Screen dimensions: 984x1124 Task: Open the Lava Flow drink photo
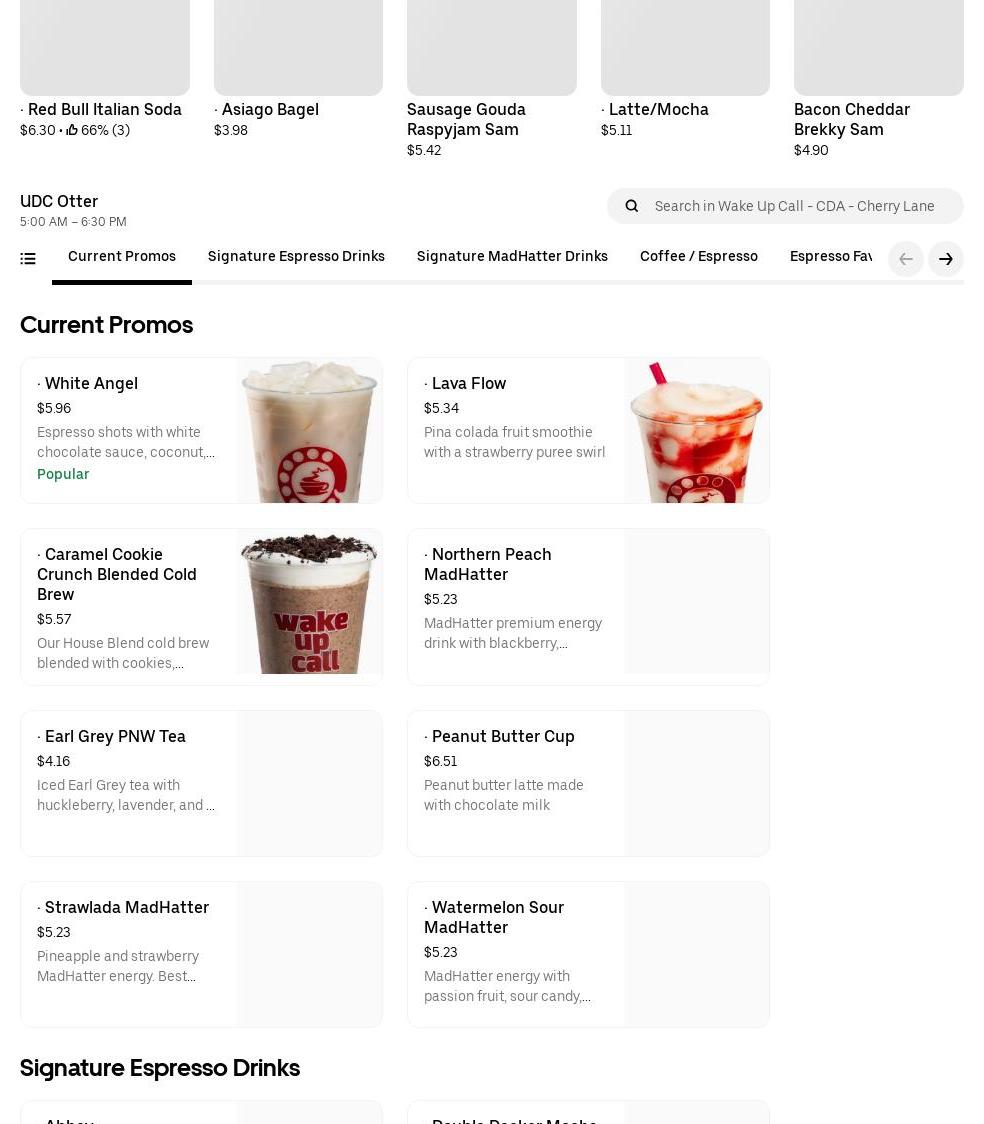696,430
